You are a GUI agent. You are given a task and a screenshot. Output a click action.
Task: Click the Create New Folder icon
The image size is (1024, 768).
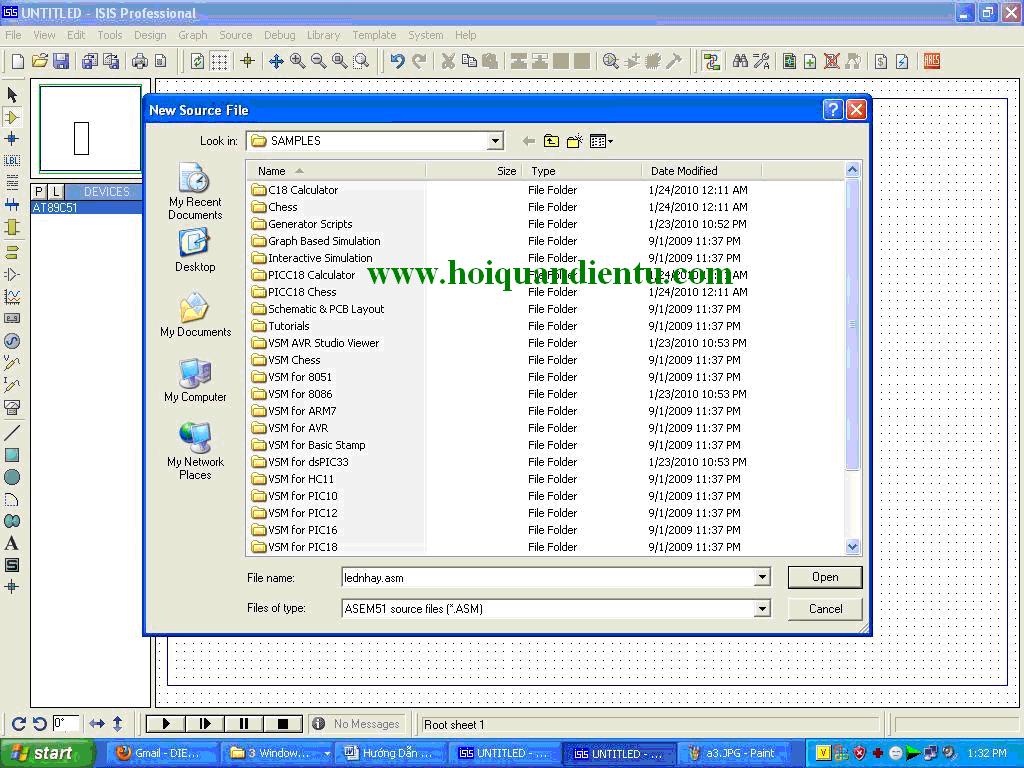(x=575, y=141)
